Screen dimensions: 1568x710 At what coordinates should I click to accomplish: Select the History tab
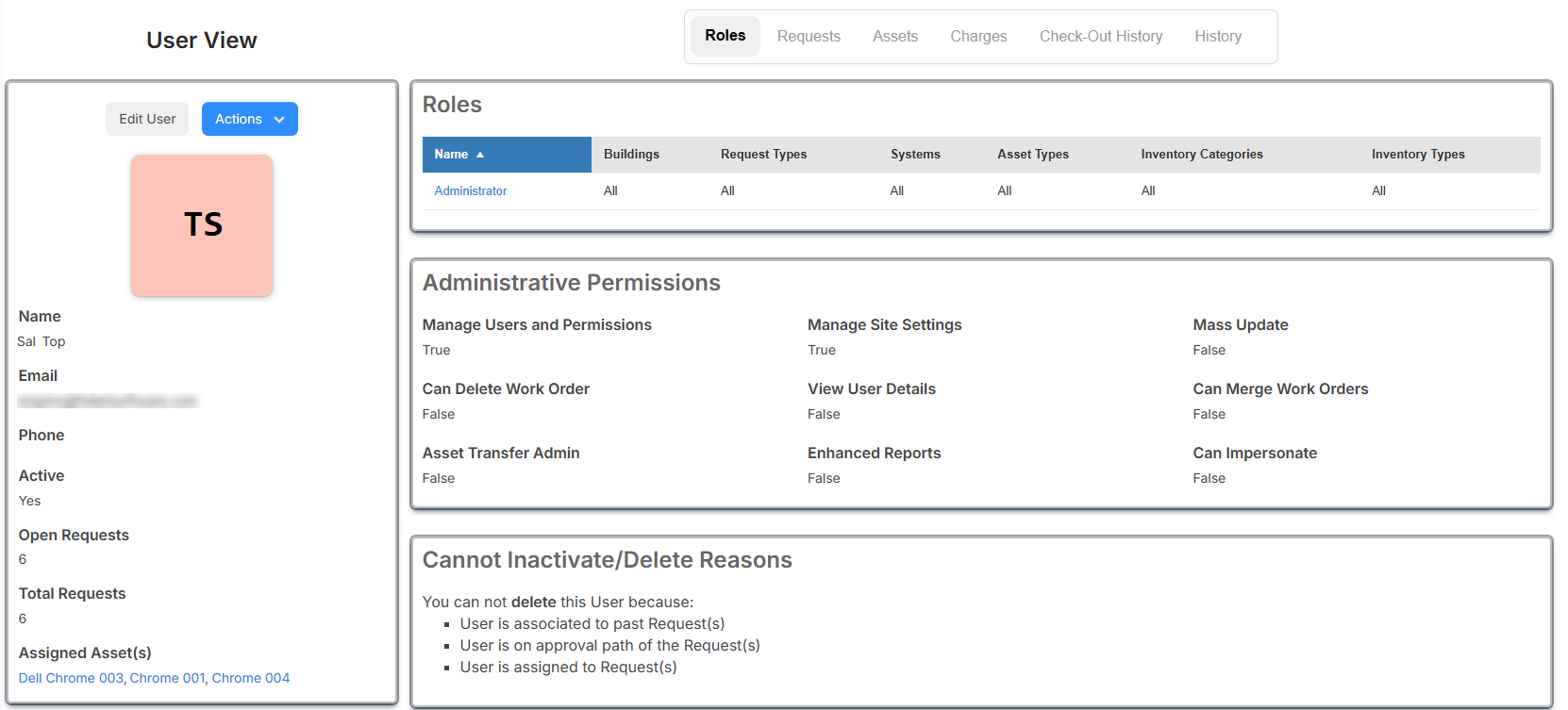coord(1217,37)
